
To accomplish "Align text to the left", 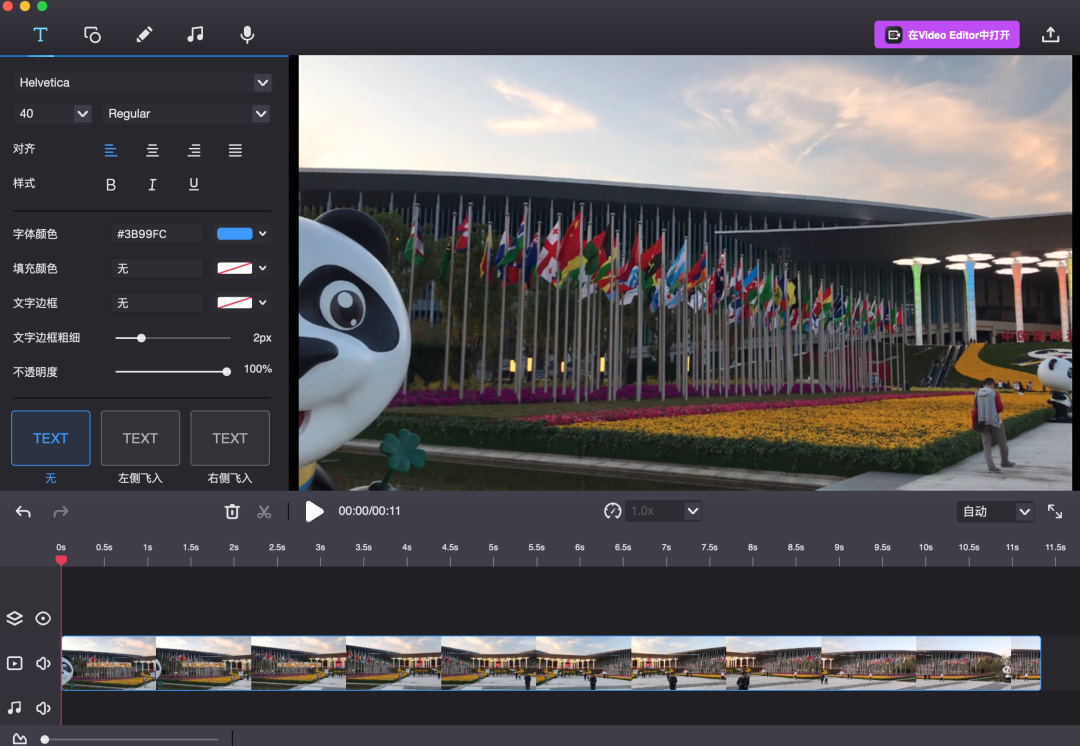I will (111, 150).
